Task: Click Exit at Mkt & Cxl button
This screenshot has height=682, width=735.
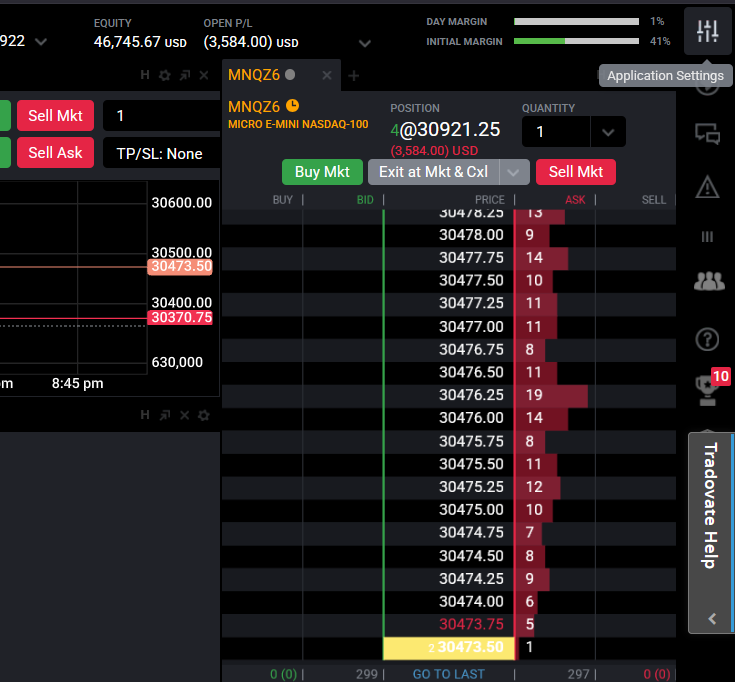Action: (x=434, y=172)
